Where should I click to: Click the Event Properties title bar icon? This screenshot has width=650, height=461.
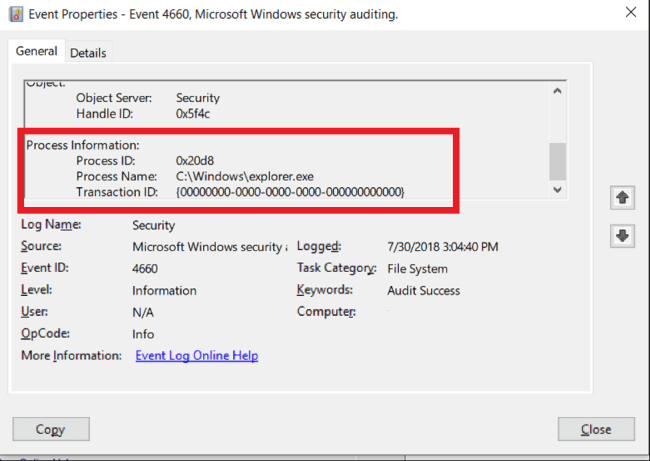(x=16, y=14)
